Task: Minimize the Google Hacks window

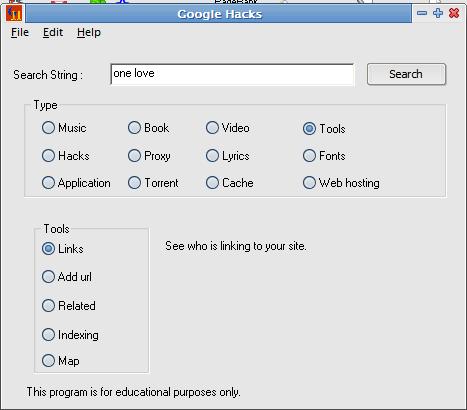Action: (x=422, y=13)
